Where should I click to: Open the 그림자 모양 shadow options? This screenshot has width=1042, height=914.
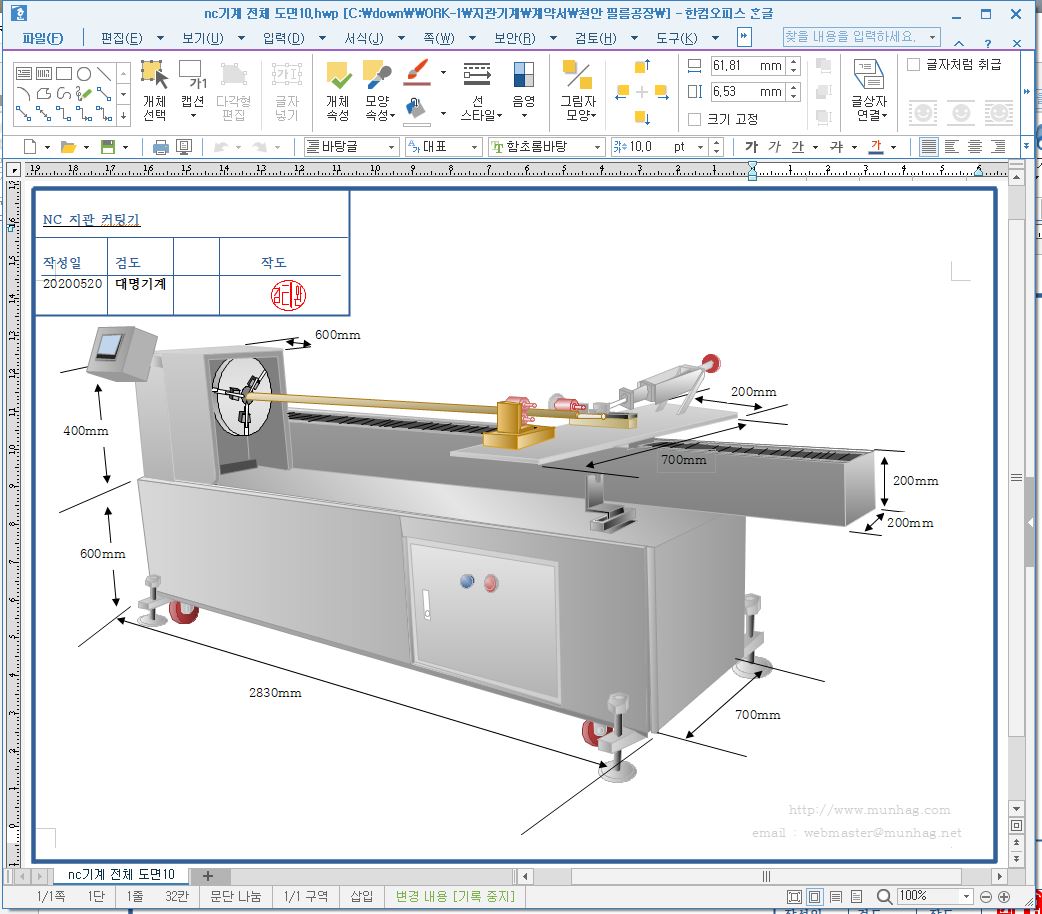pos(577,90)
